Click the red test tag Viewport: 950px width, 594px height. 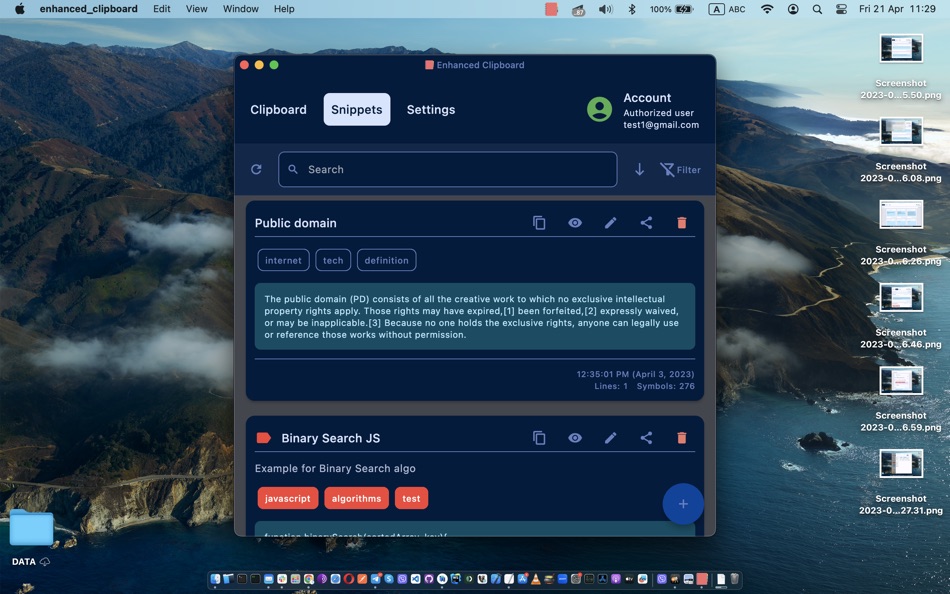coord(411,498)
